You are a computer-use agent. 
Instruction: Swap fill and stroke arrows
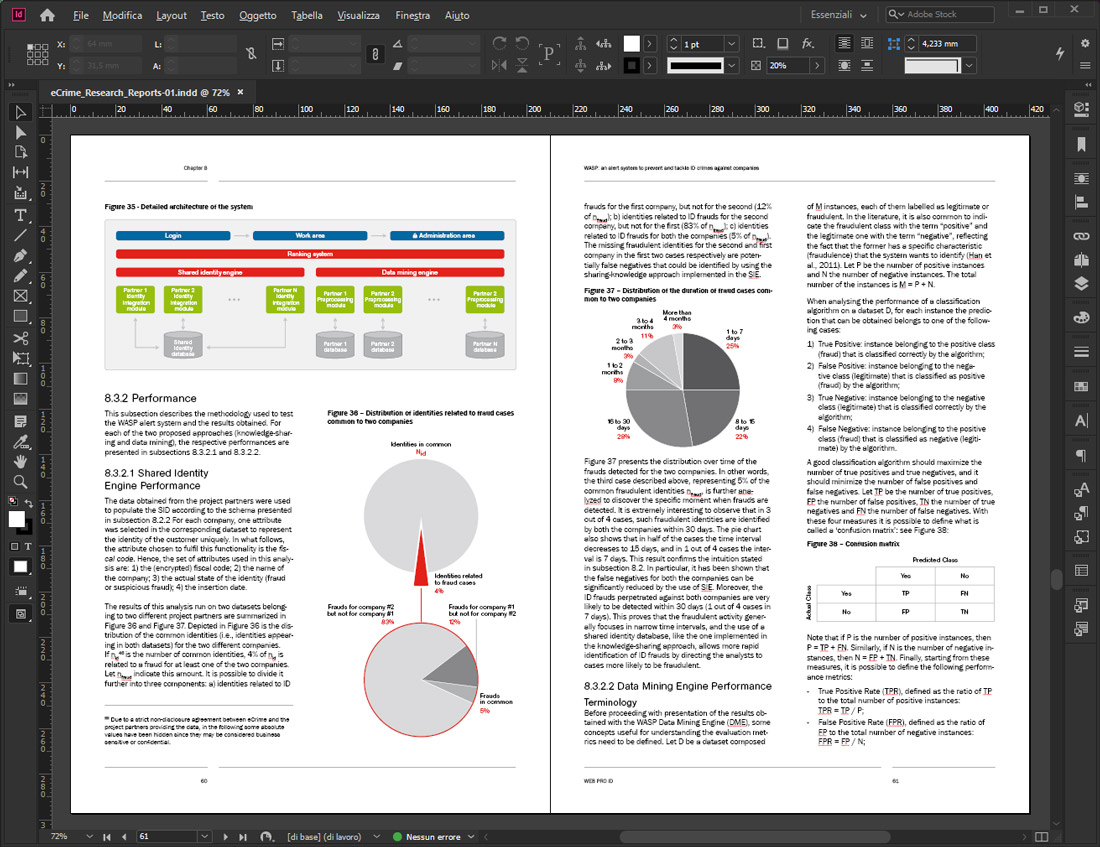tap(30, 504)
